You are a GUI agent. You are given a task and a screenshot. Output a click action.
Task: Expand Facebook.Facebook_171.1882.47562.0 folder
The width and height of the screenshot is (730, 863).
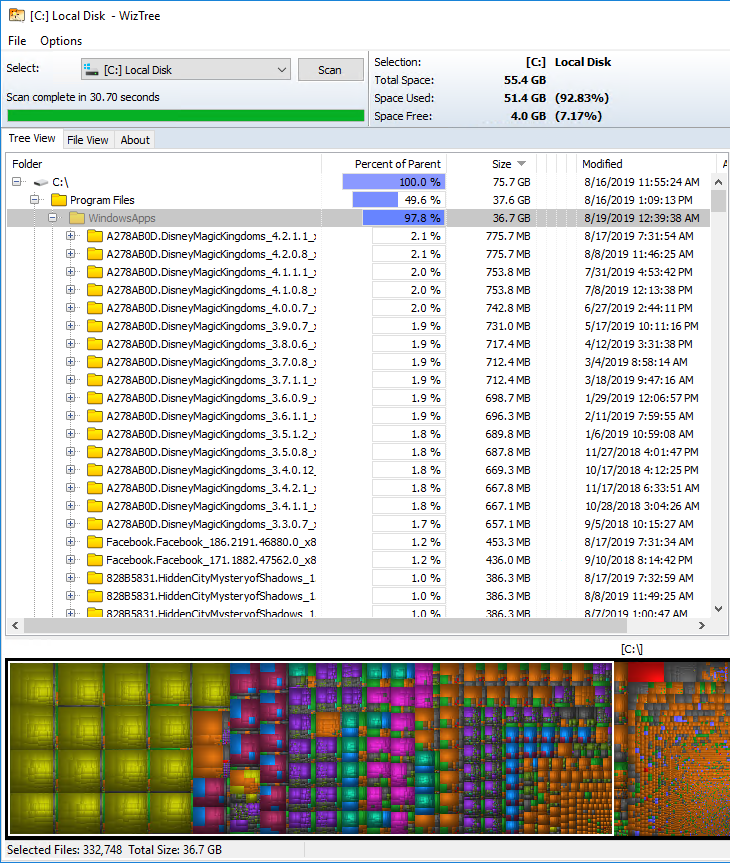pyautogui.click(x=70, y=560)
